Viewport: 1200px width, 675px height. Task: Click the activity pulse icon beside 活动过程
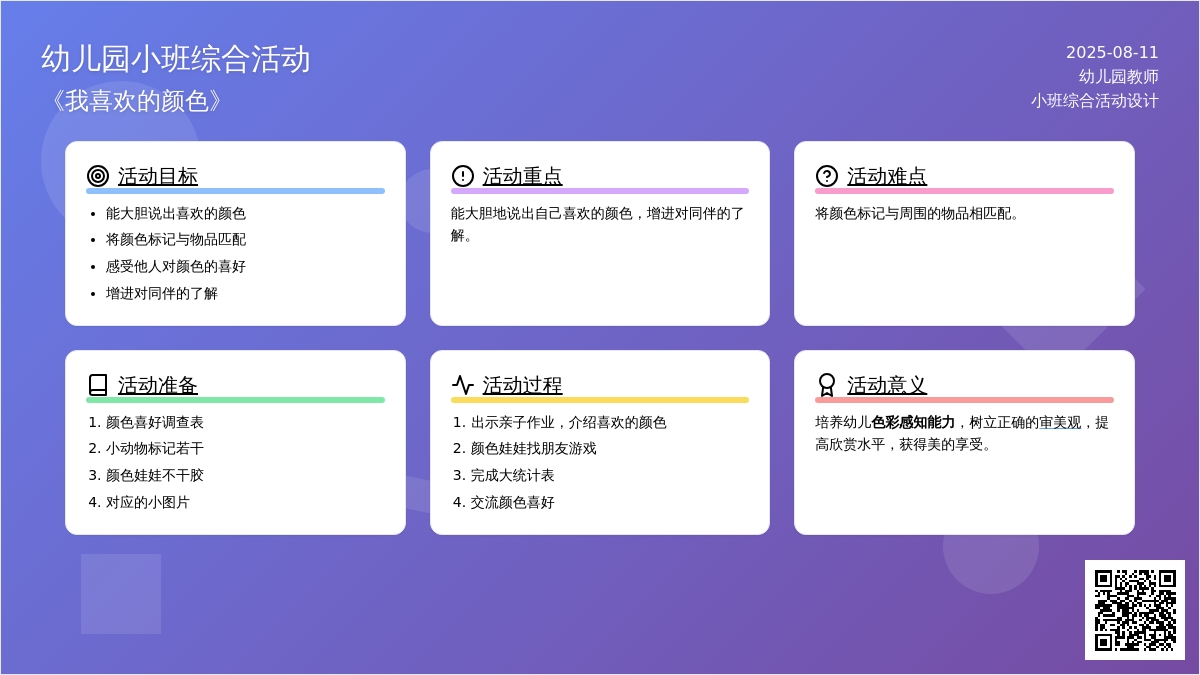click(x=463, y=385)
